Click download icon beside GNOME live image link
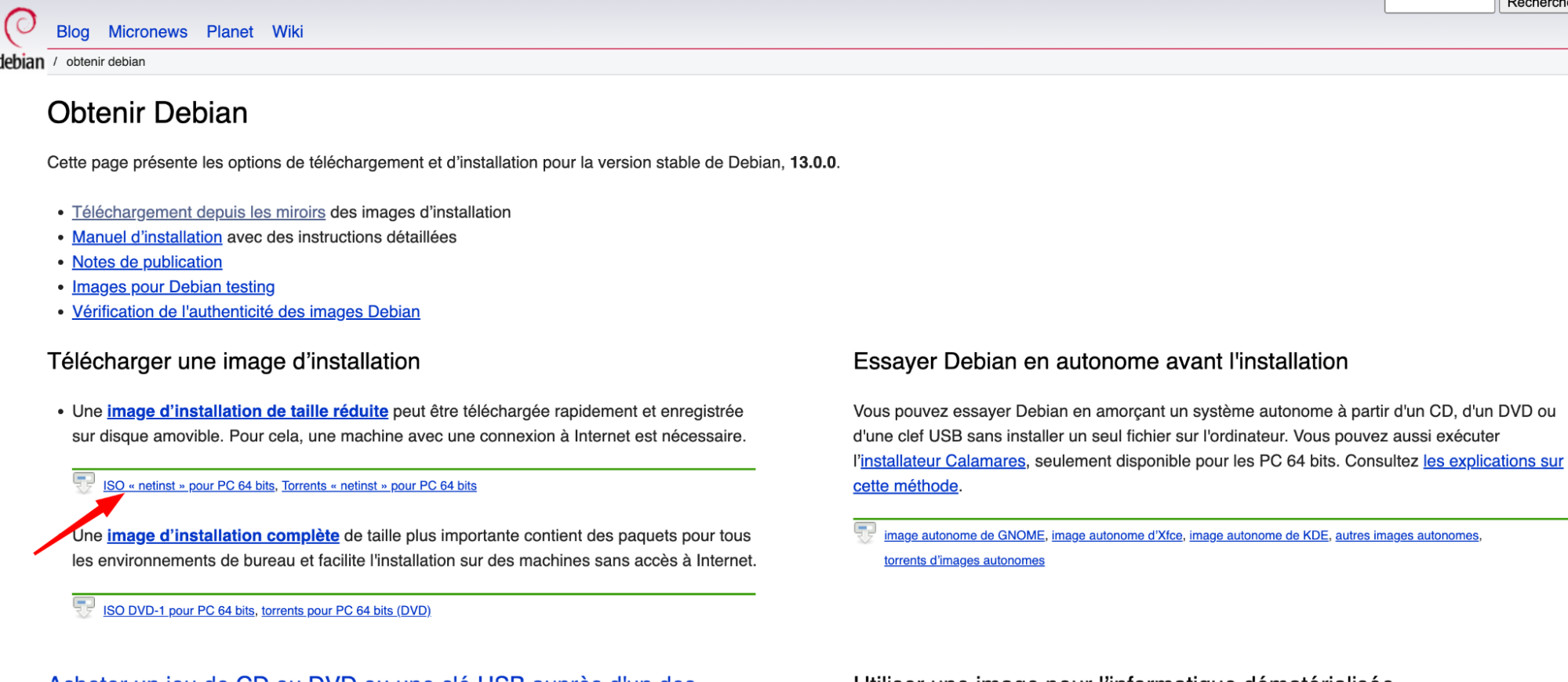The width and height of the screenshot is (1568, 682). tap(864, 532)
